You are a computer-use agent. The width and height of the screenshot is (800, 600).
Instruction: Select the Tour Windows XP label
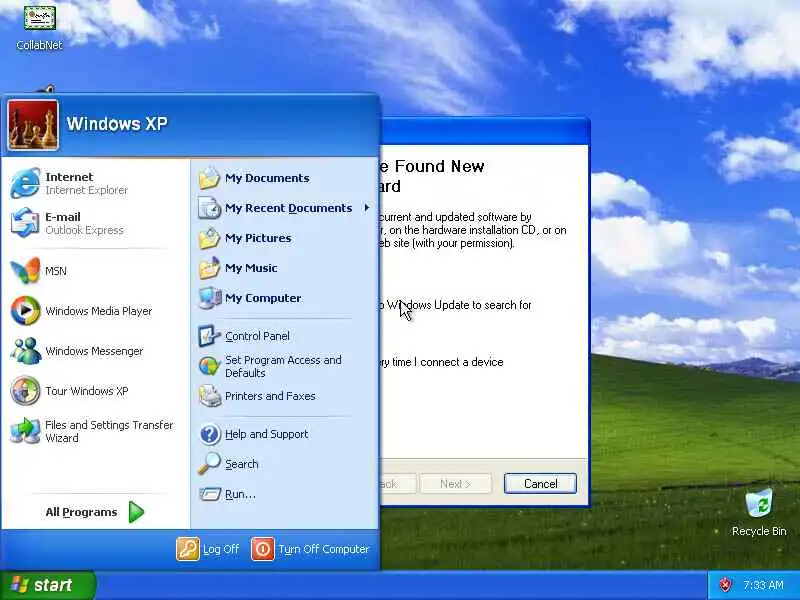pyautogui.click(x=87, y=391)
